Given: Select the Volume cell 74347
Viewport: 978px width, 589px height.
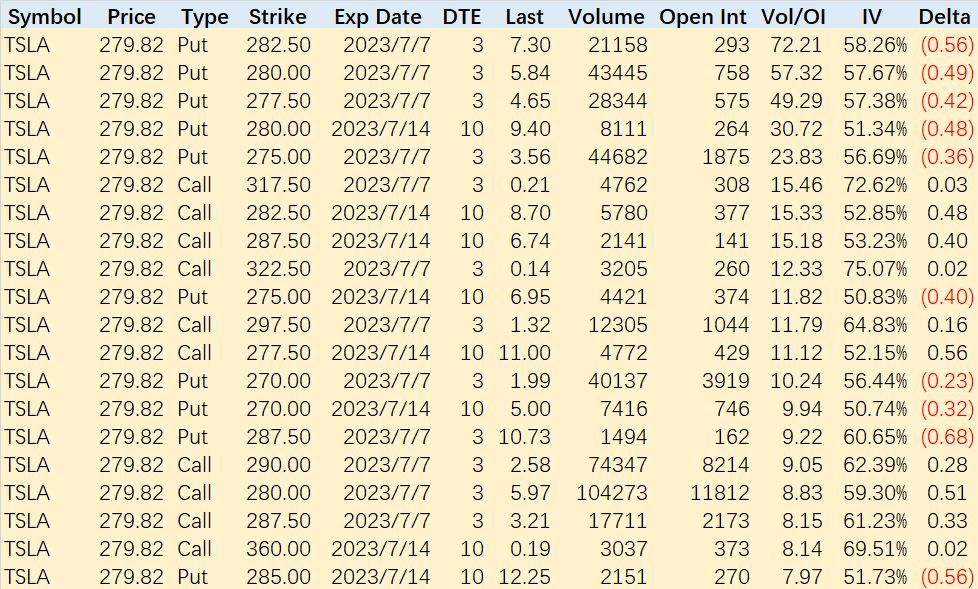Looking at the screenshot, I should [x=617, y=465].
